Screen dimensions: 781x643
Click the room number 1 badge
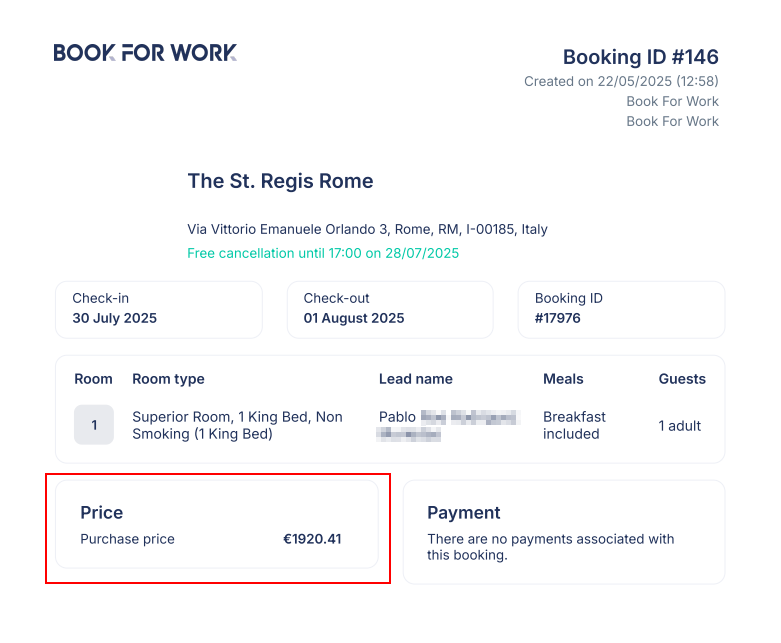coord(94,425)
